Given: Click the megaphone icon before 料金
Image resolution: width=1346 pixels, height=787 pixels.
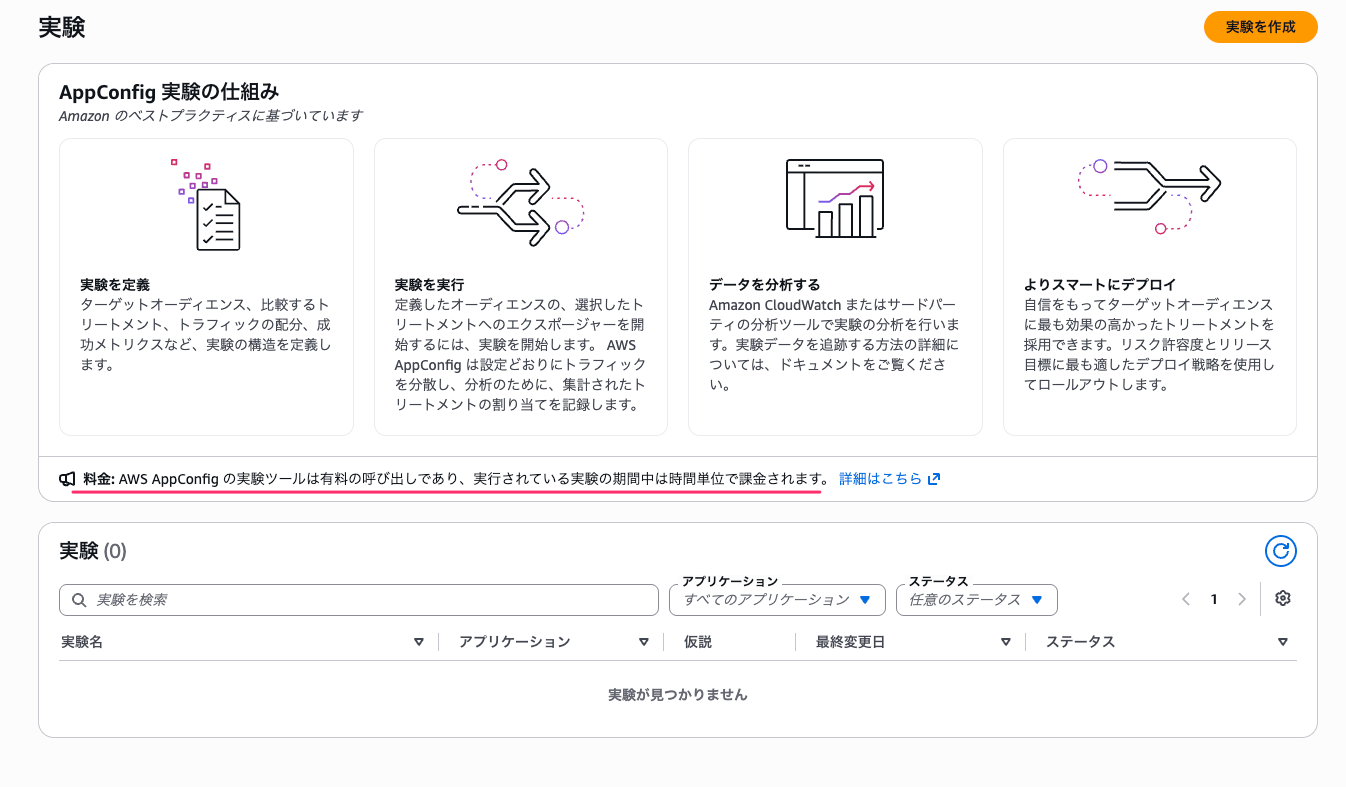Looking at the screenshot, I should point(67,479).
